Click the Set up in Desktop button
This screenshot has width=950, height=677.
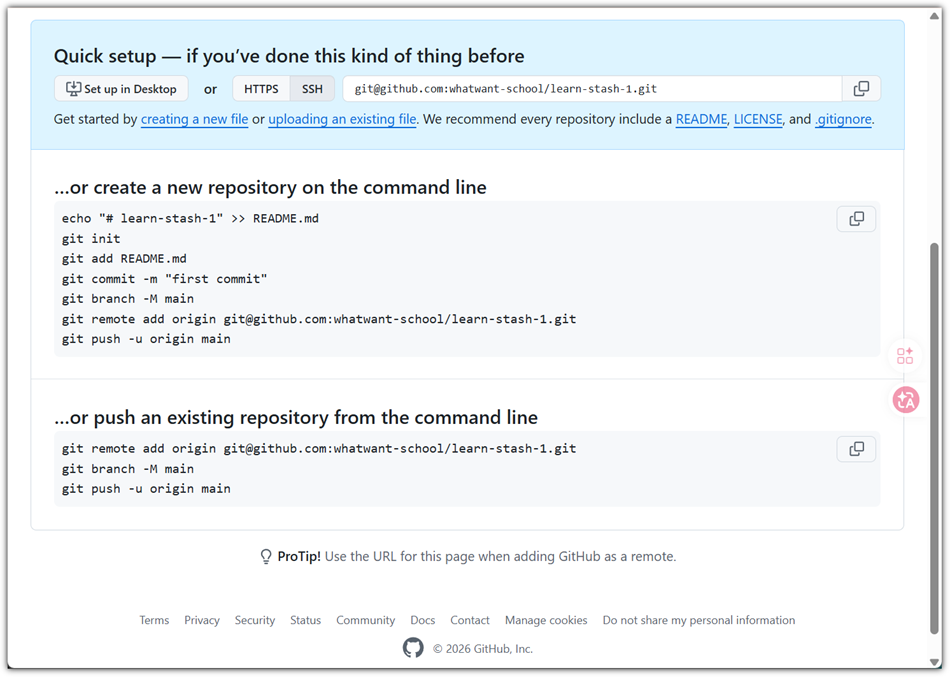(121, 89)
